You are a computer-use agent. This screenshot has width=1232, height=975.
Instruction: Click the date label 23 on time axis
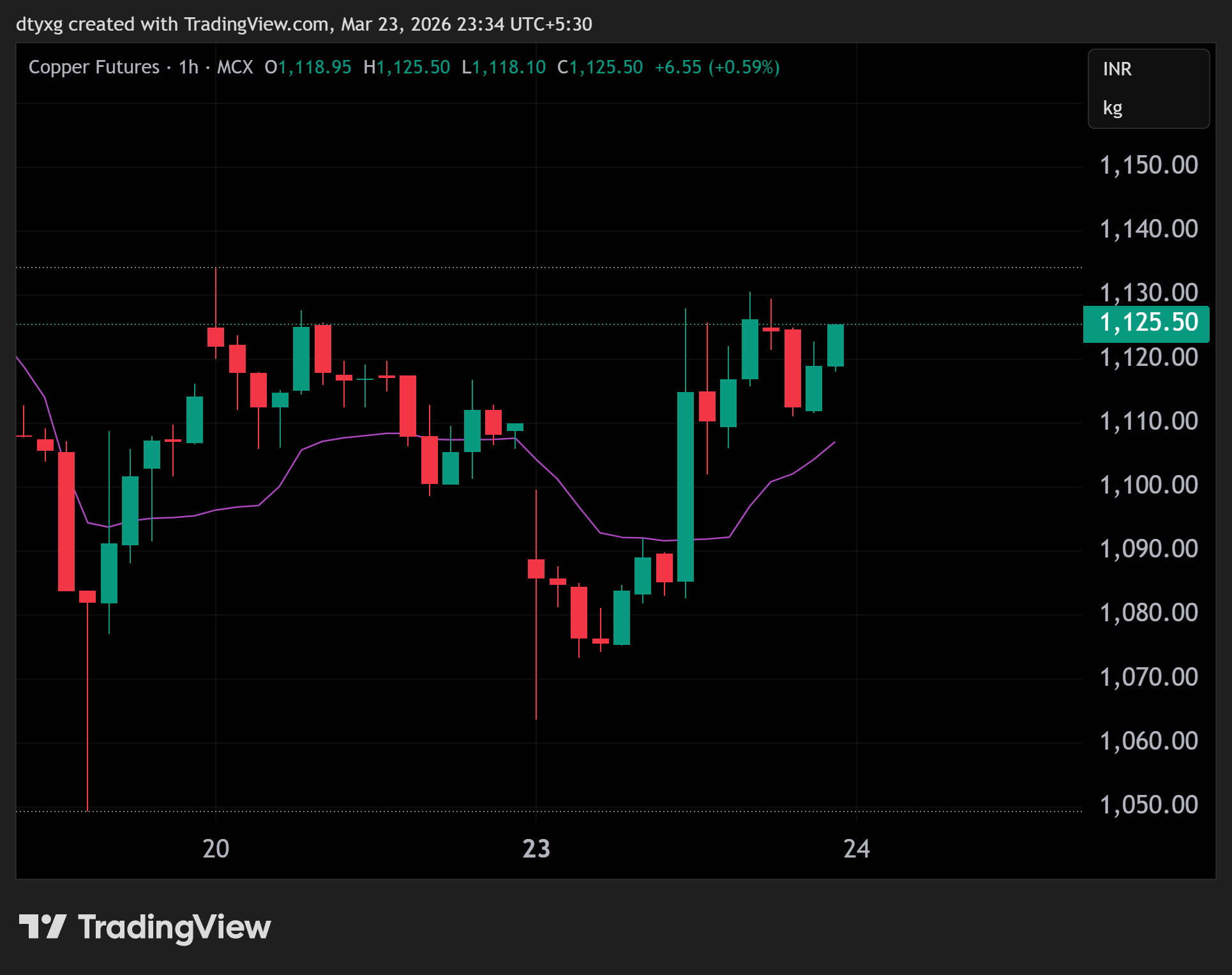536,849
